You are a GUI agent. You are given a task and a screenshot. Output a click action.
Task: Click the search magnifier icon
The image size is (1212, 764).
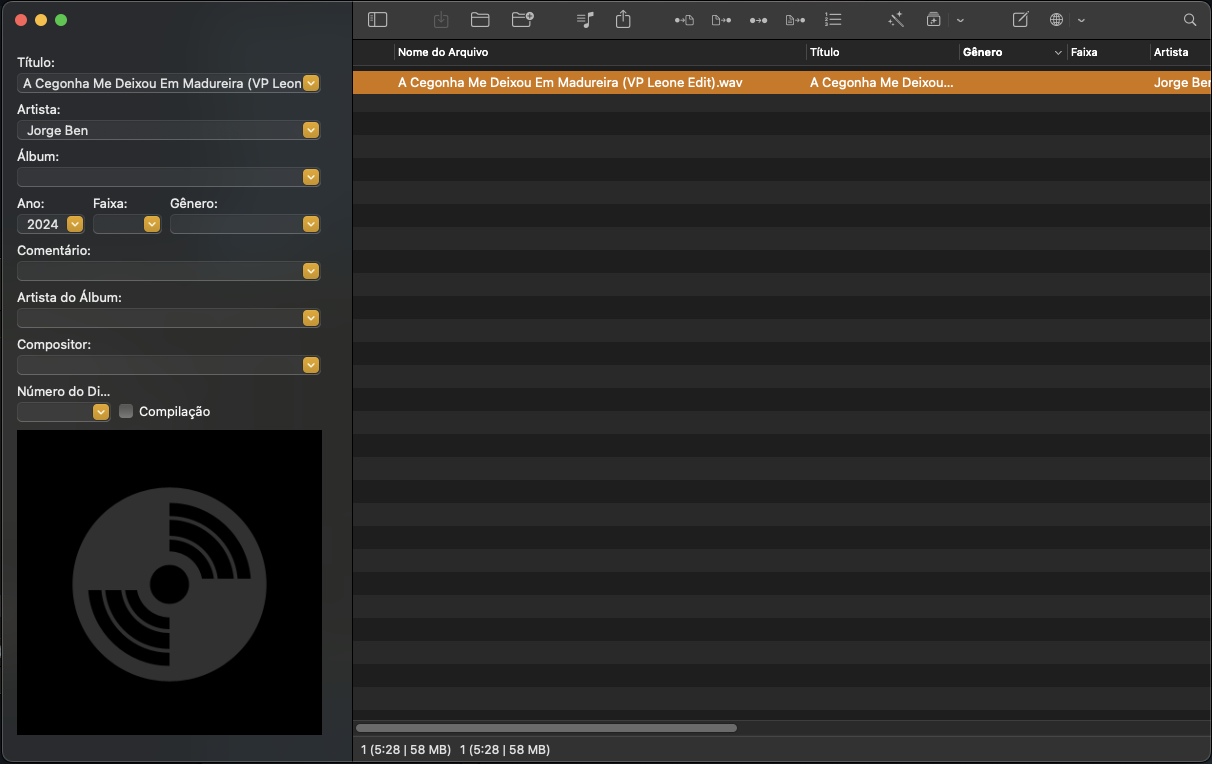pyautogui.click(x=1190, y=19)
